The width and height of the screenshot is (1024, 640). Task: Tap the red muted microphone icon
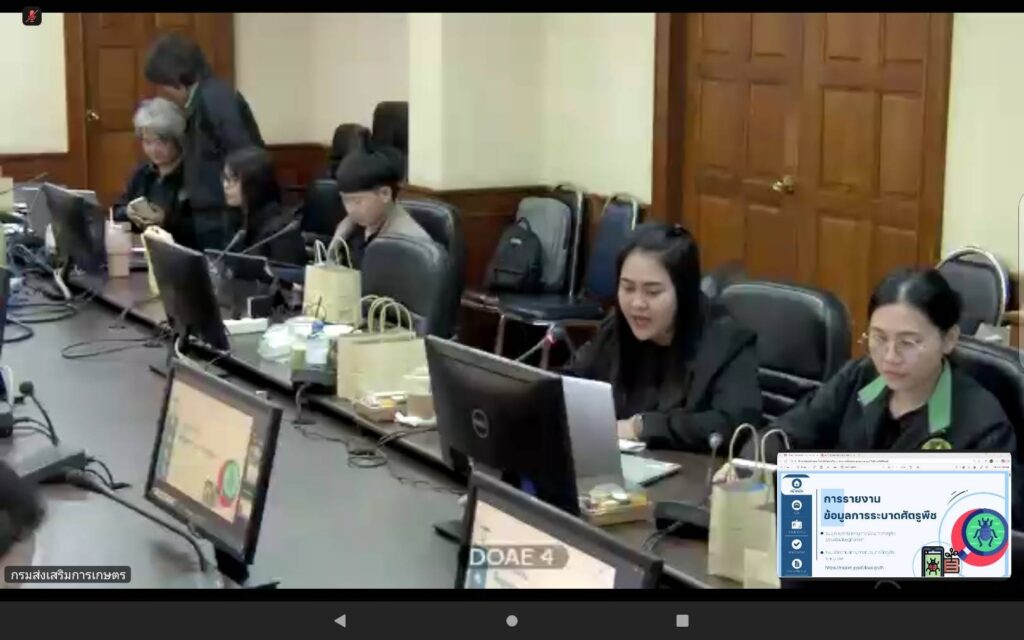[x=32, y=16]
